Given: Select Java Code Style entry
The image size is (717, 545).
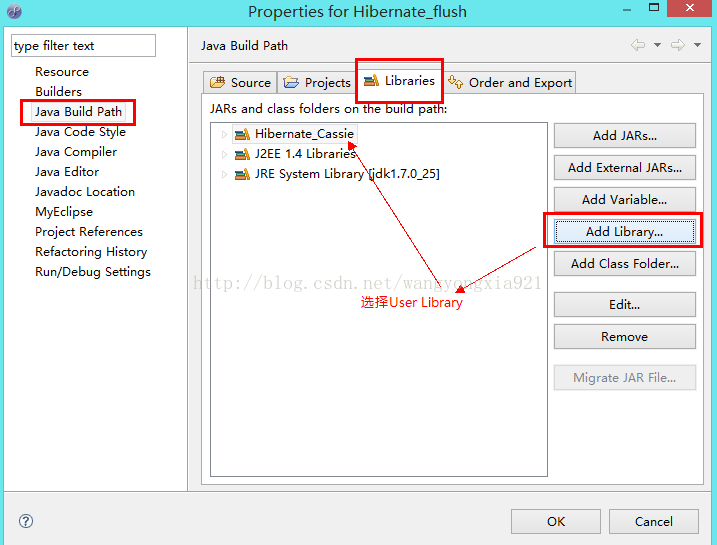Looking at the screenshot, I should [80, 132].
